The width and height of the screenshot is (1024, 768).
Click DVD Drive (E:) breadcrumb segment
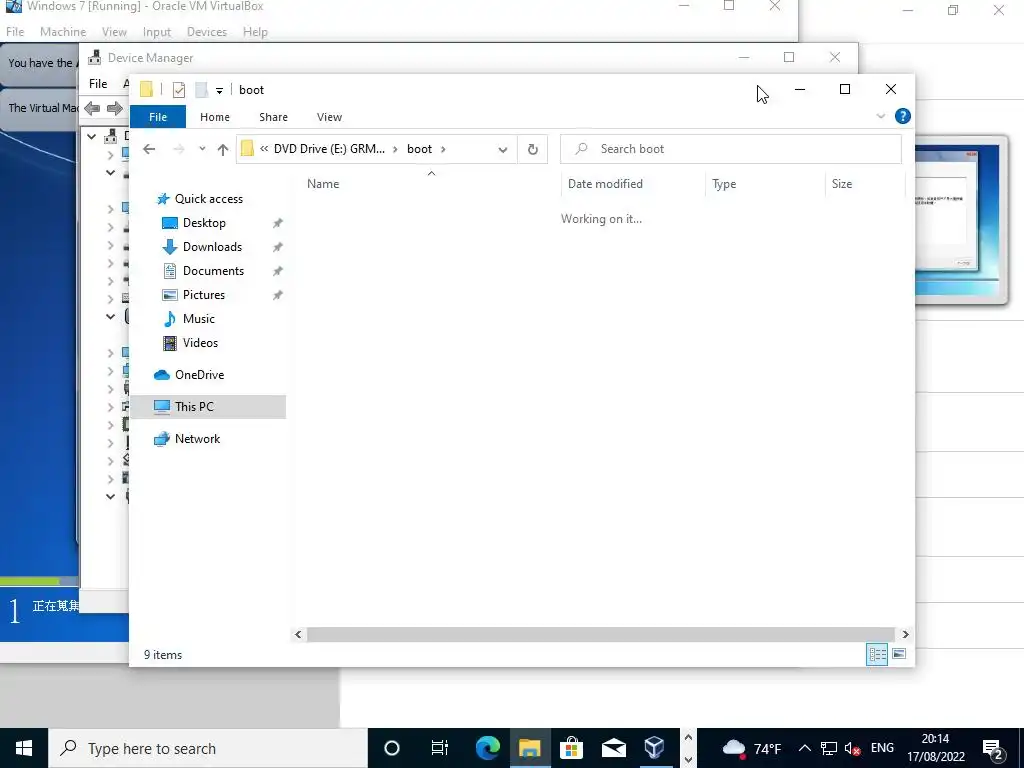[329, 149]
